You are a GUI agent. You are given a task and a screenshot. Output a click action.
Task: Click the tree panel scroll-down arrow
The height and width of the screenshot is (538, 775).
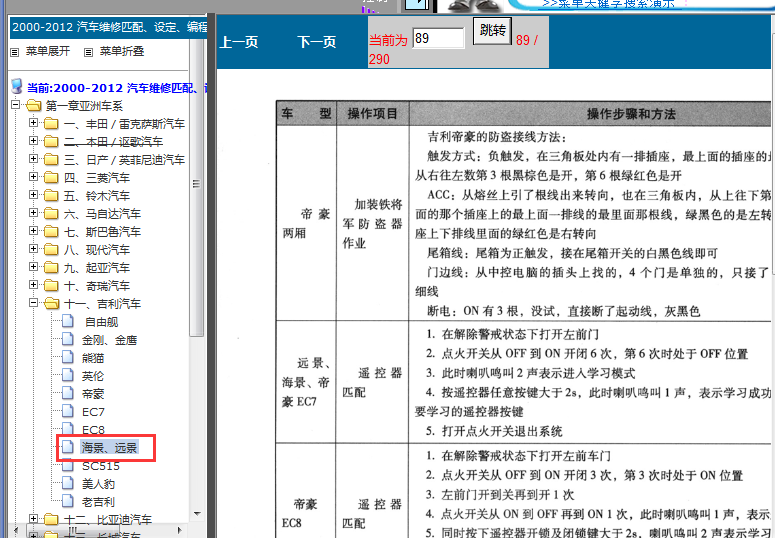click(x=197, y=513)
